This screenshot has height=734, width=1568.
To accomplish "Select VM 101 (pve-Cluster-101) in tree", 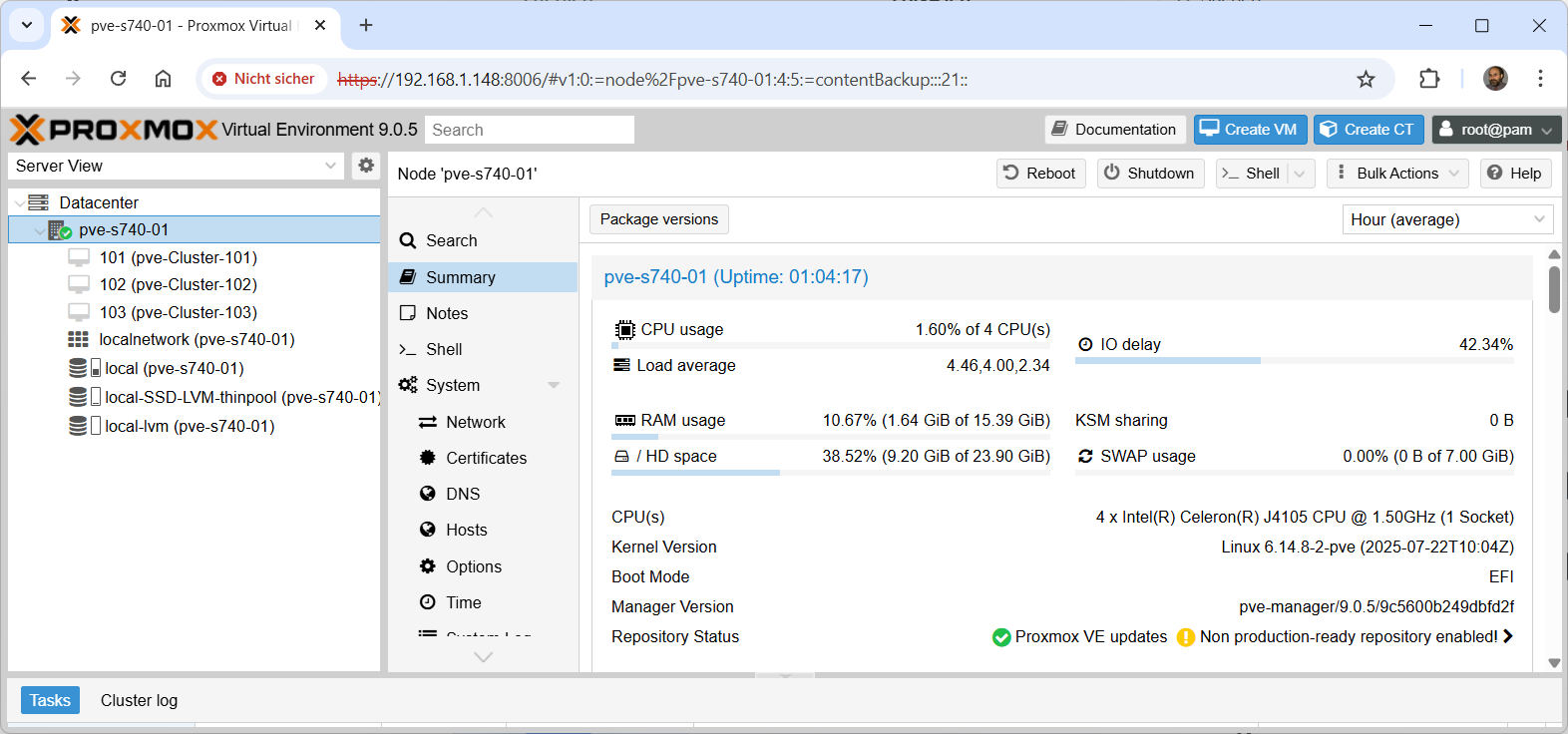I will [x=178, y=257].
